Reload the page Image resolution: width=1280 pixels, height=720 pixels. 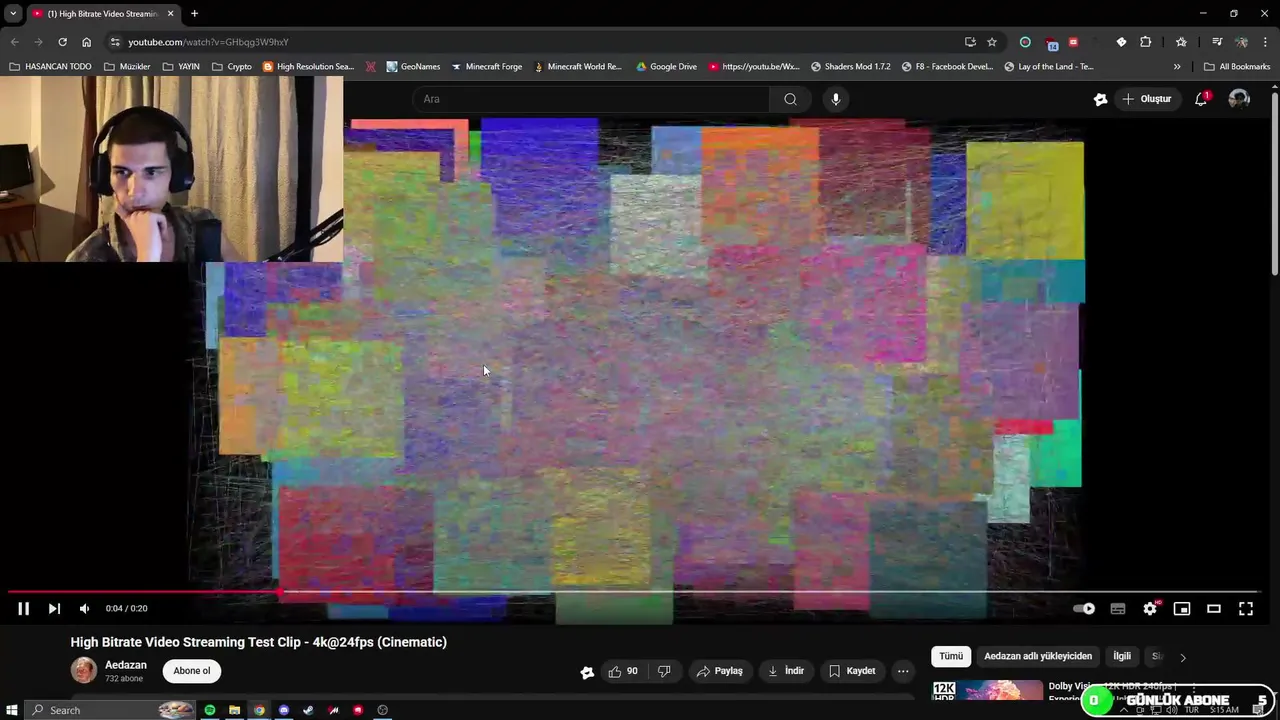62,42
